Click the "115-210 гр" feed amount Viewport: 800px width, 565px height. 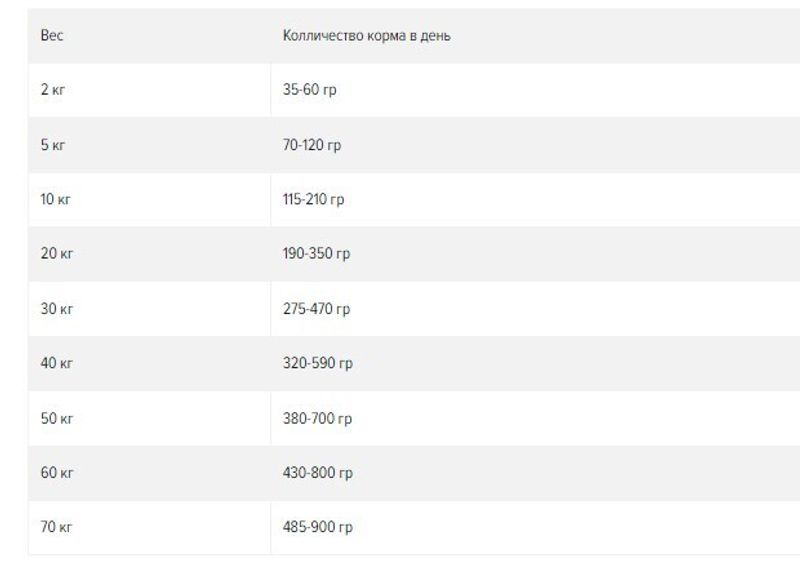(313, 199)
